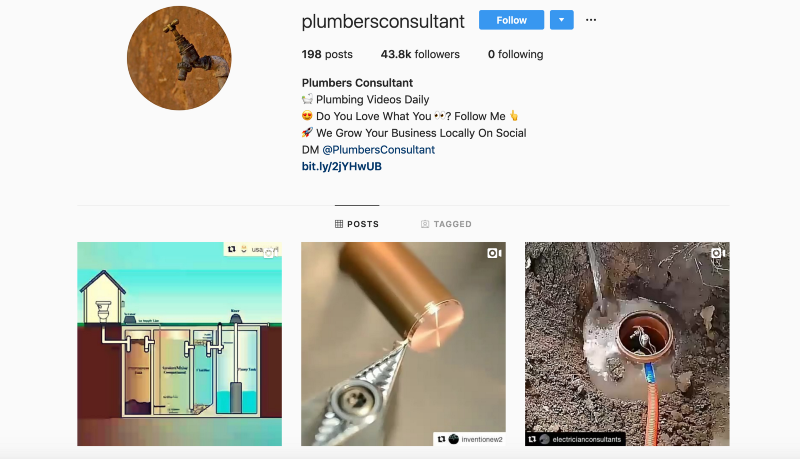
Task: Expand suggested accounts dropdown arrow beside Follow
Action: click(x=562, y=20)
